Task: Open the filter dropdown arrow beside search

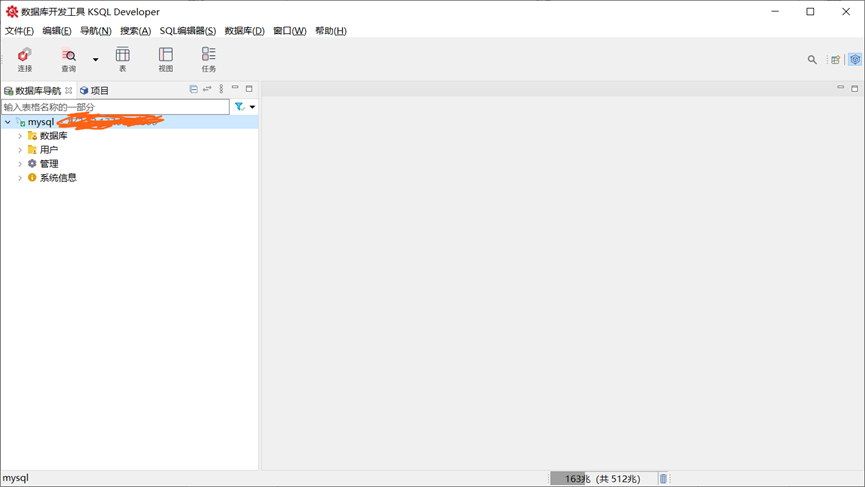Action: [252, 107]
